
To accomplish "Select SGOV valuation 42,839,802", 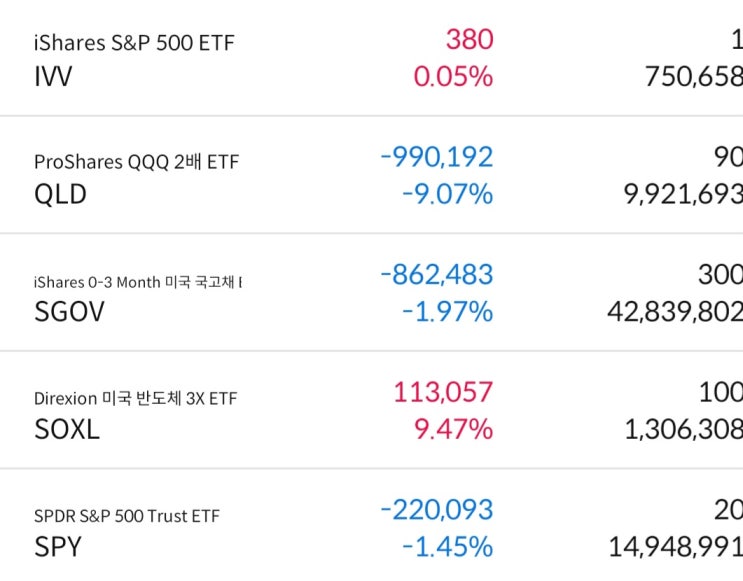I will coord(674,312).
